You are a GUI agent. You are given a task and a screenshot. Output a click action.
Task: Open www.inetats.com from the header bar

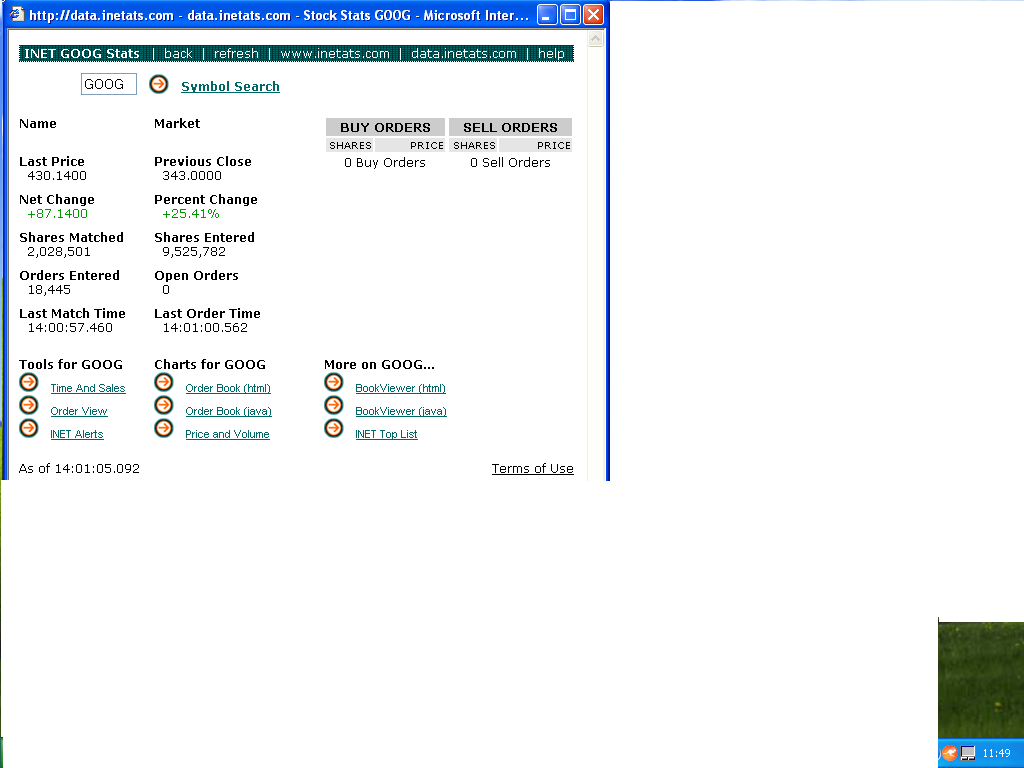click(x=335, y=54)
